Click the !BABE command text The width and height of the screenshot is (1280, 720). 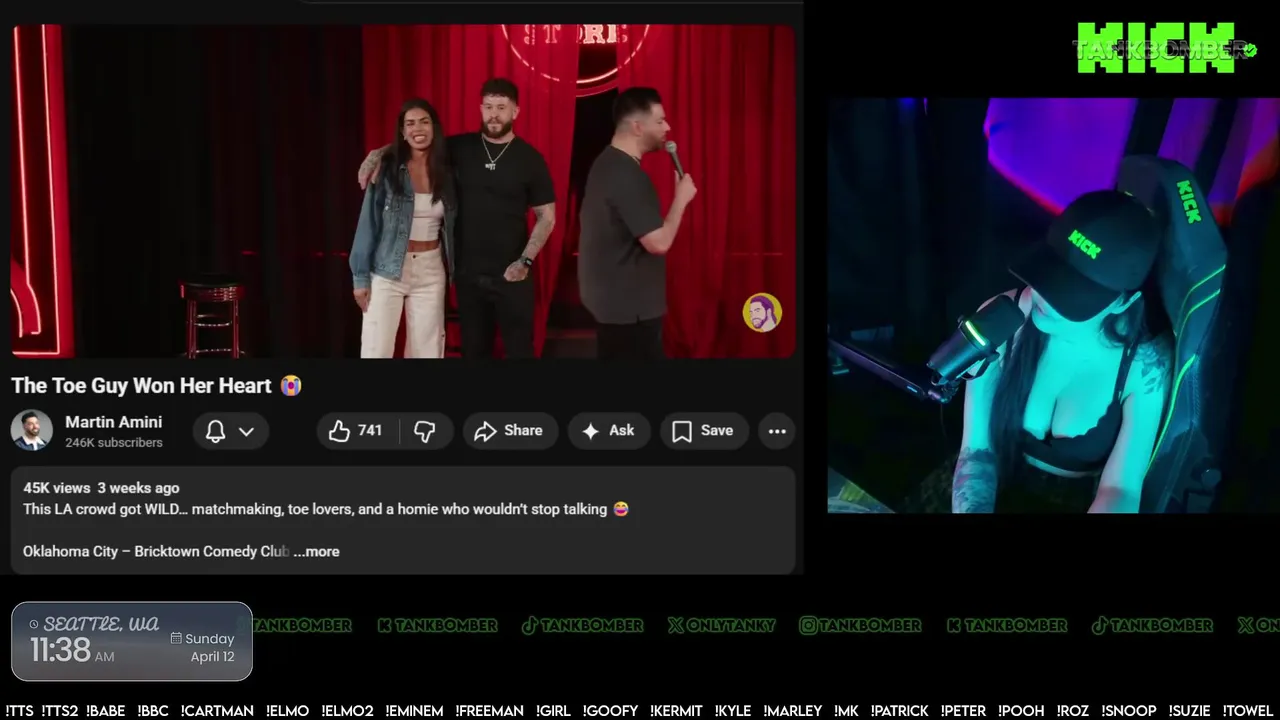click(105, 711)
